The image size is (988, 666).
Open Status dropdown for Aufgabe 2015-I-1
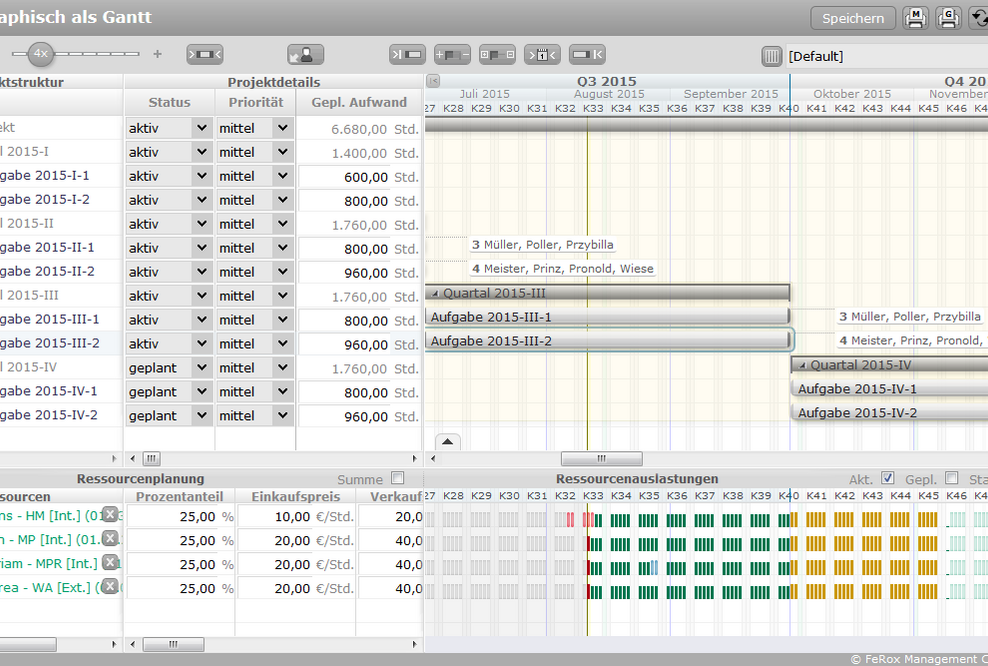click(202, 176)
